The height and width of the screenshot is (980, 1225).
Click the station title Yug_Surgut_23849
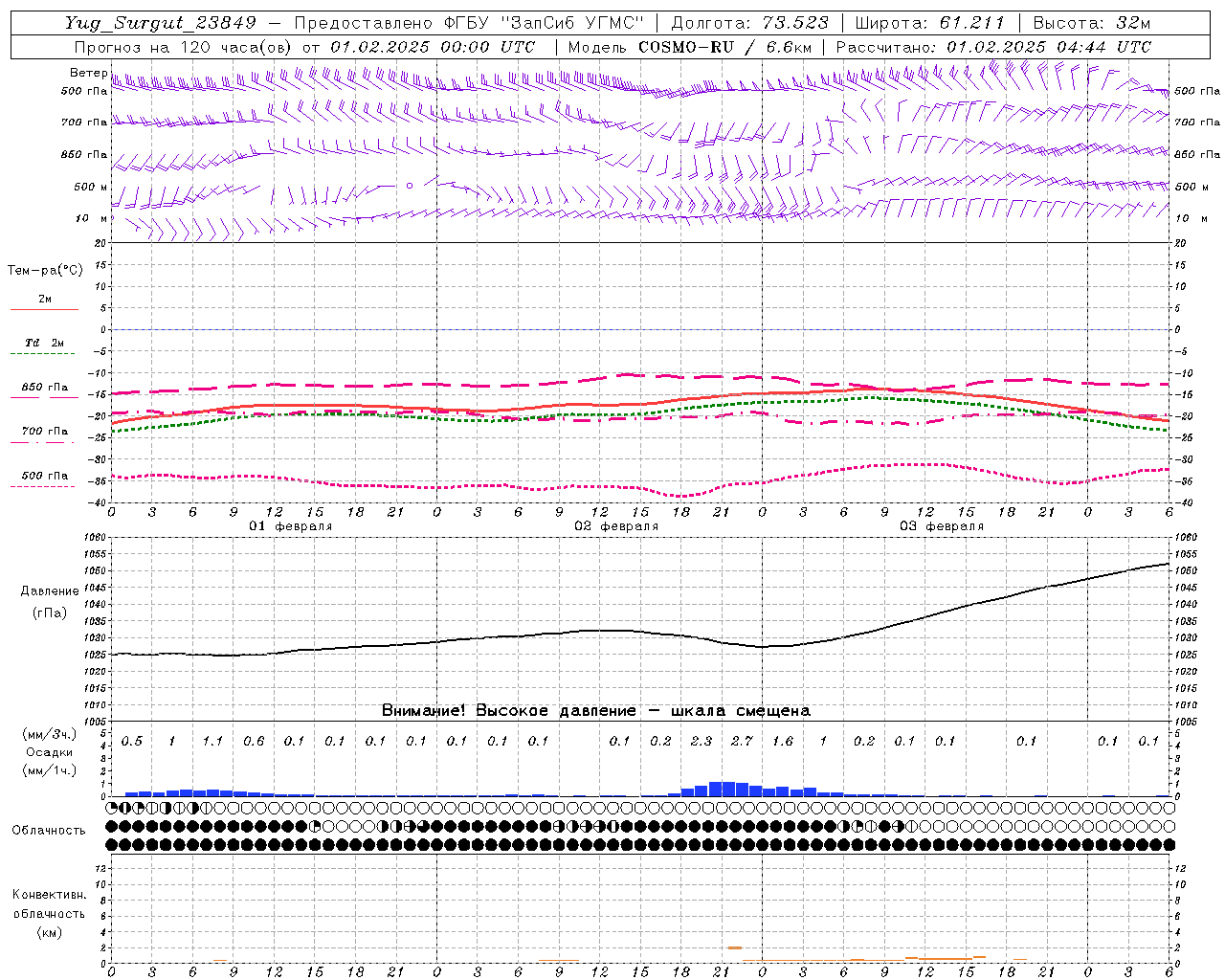pyautogui.click(x=161, y=23)
